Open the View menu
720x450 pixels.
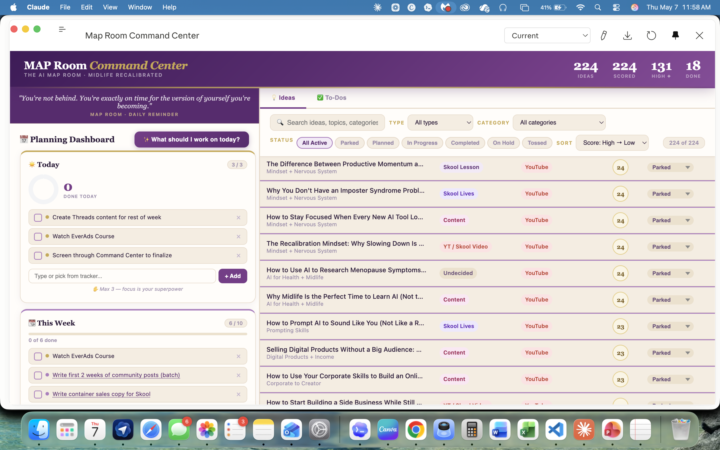click(110, 7)
